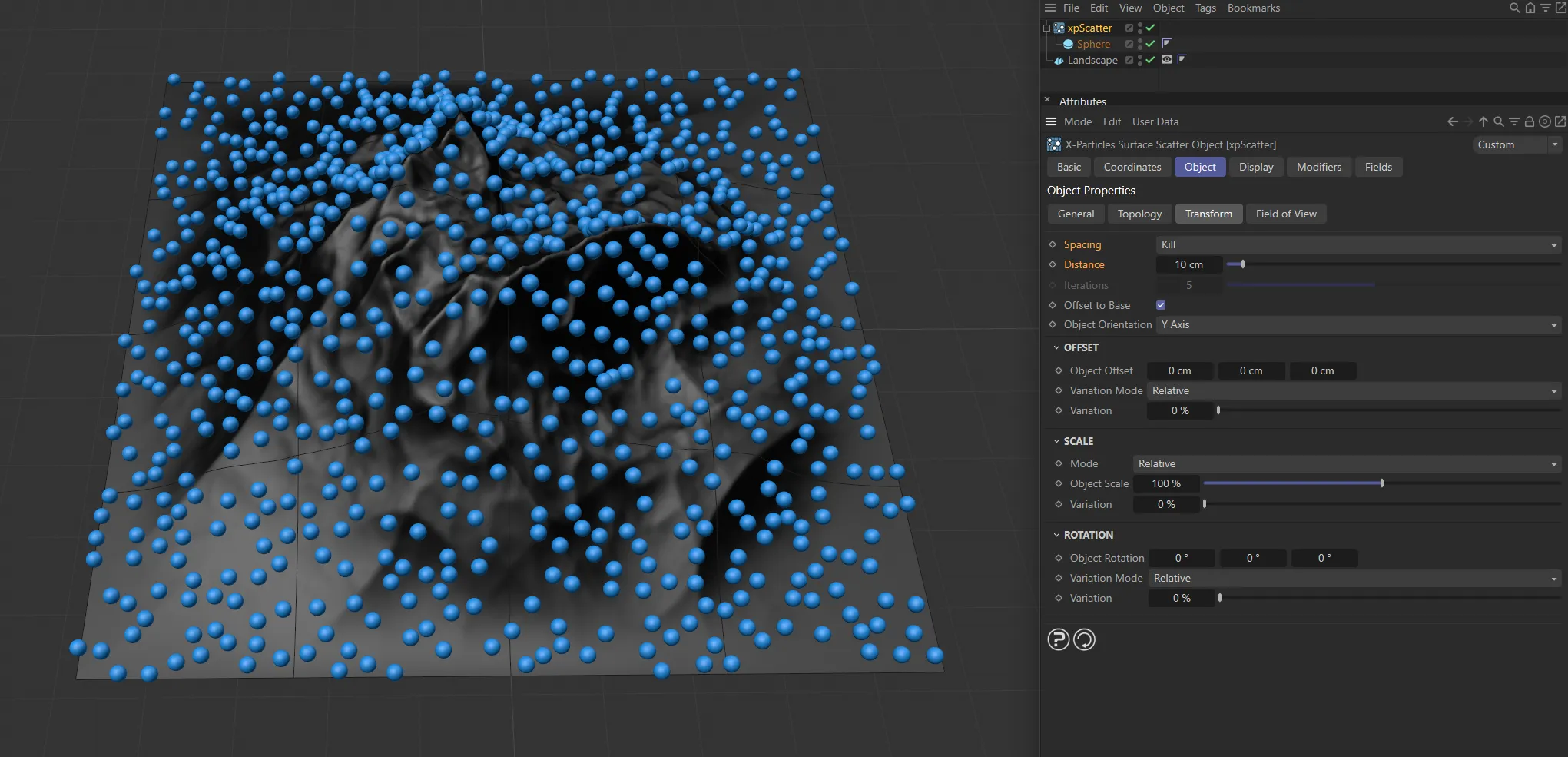This screenshot has width=1568, height=757.
Task: Click the Distance value input field
Action: (x=1189, y=264)
